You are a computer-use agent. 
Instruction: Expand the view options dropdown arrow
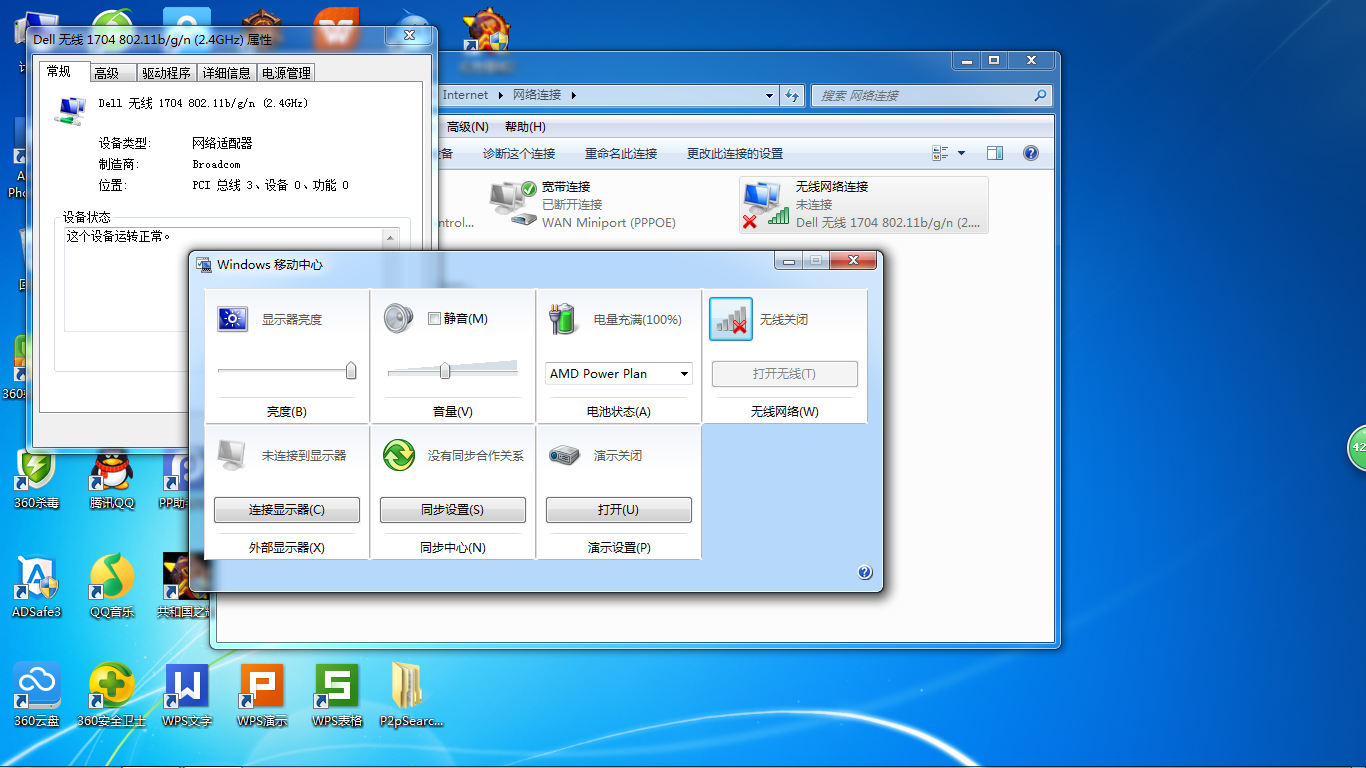click(962, 153)
